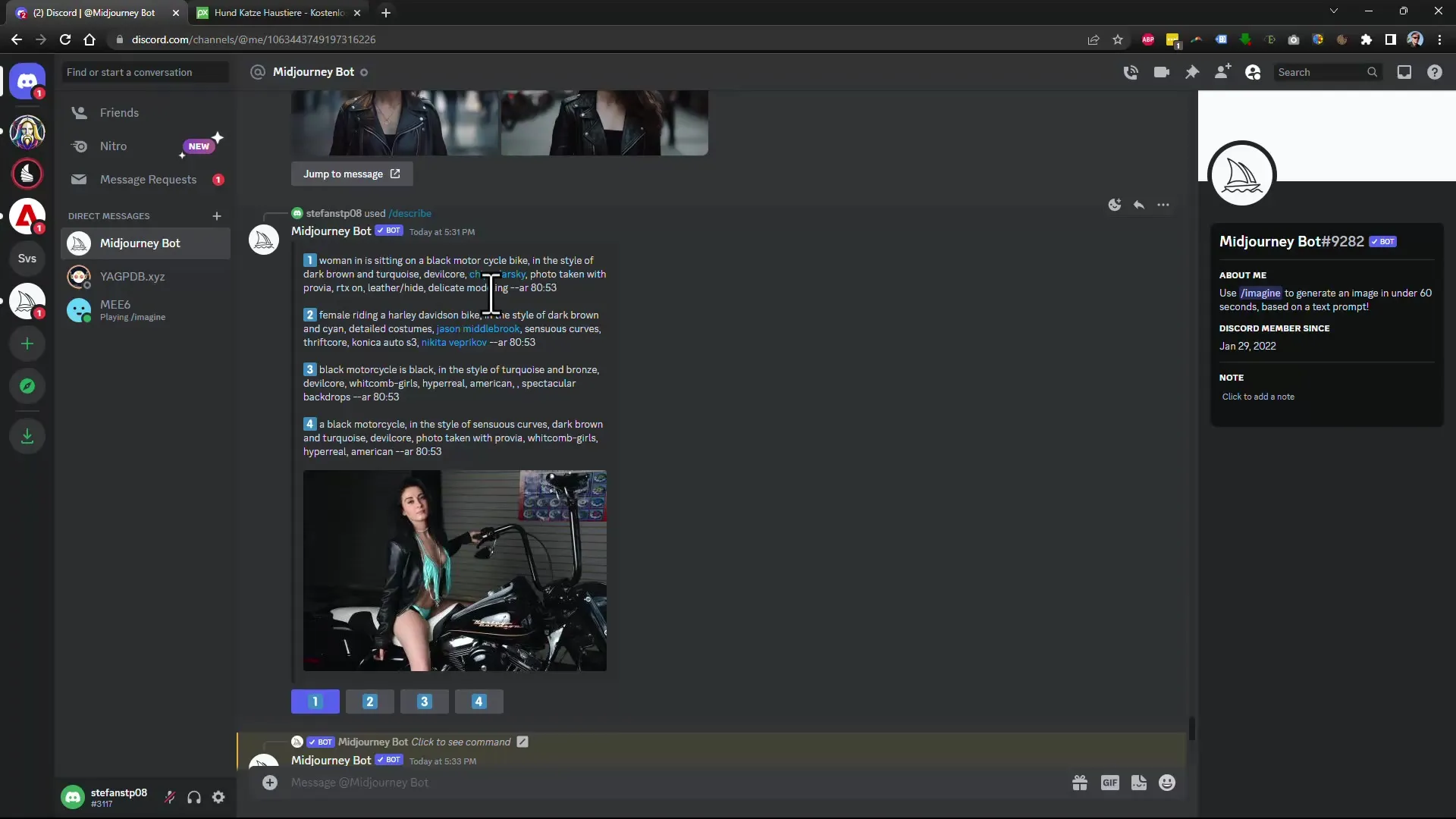This screenshot has height=819, width=1456.
Task: Switch to Discord browser tab
Action: [x=94, y=13]
